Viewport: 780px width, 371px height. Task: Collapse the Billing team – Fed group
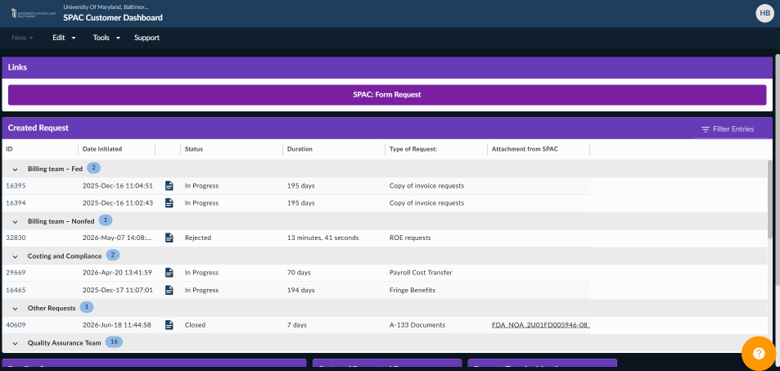tap(15, 169)
